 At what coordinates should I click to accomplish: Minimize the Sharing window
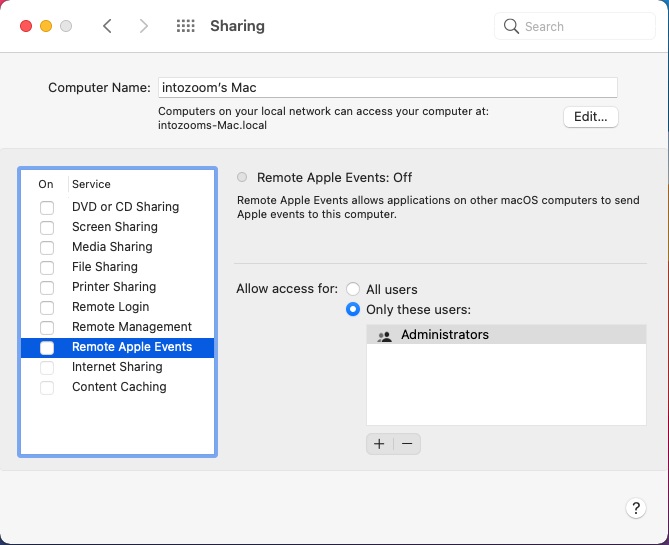click(46, 26)
